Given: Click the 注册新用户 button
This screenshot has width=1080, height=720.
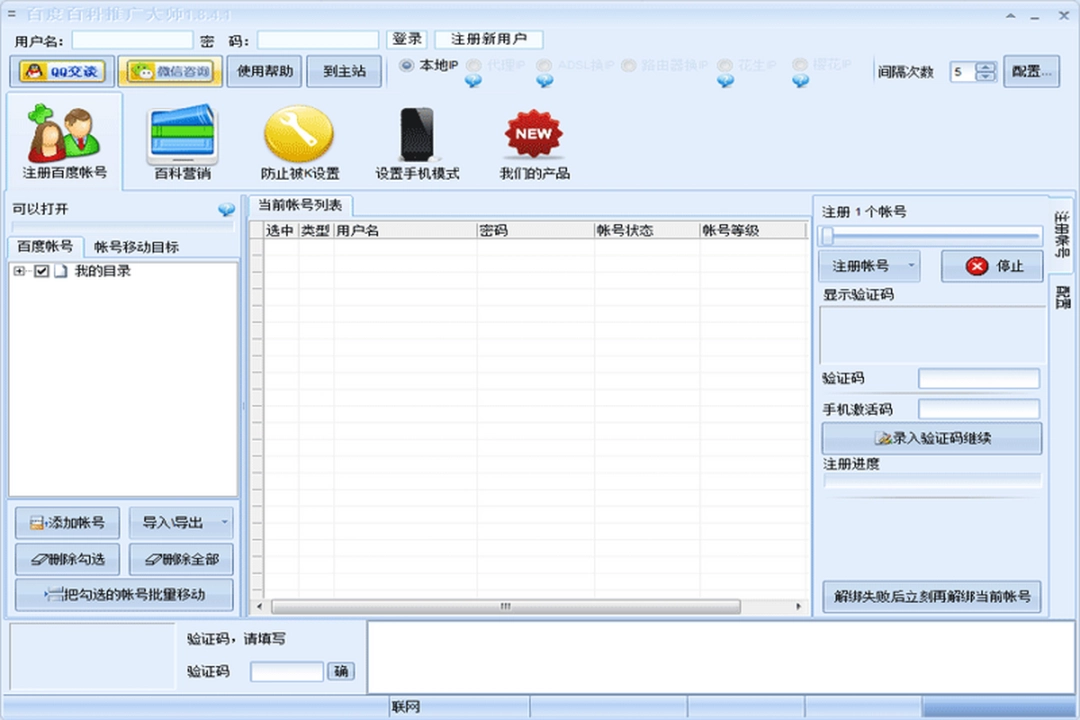Looking at the screenshot, I should (x=491, y=39).
